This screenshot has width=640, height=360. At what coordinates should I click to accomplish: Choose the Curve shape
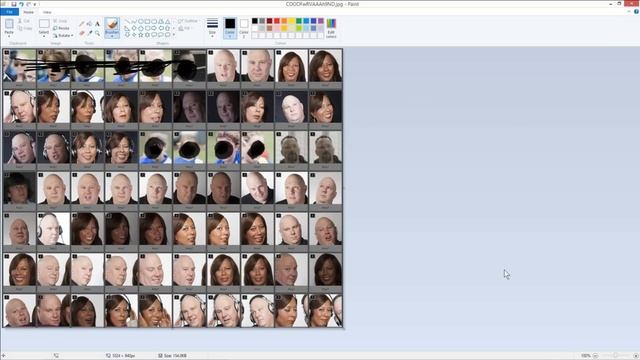click(x=134, y=21)
